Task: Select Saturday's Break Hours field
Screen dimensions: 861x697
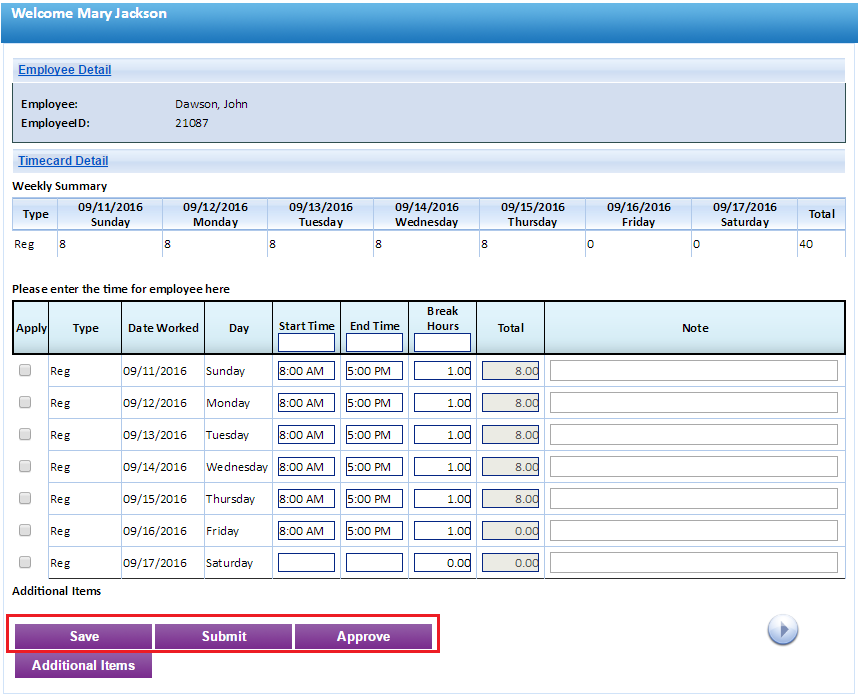Action: click(x=443, y=562)
